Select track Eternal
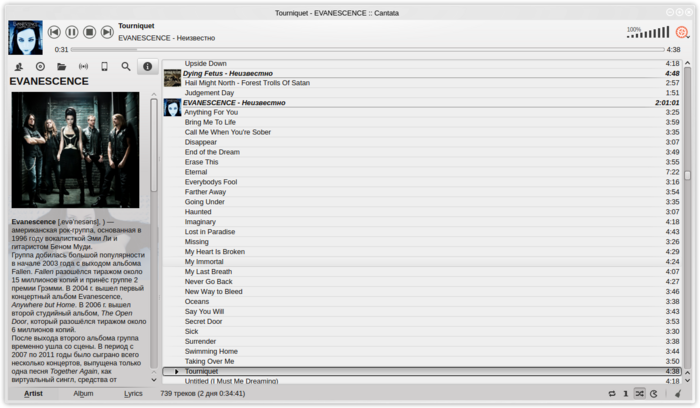700x408 pixels. (422, 172)
